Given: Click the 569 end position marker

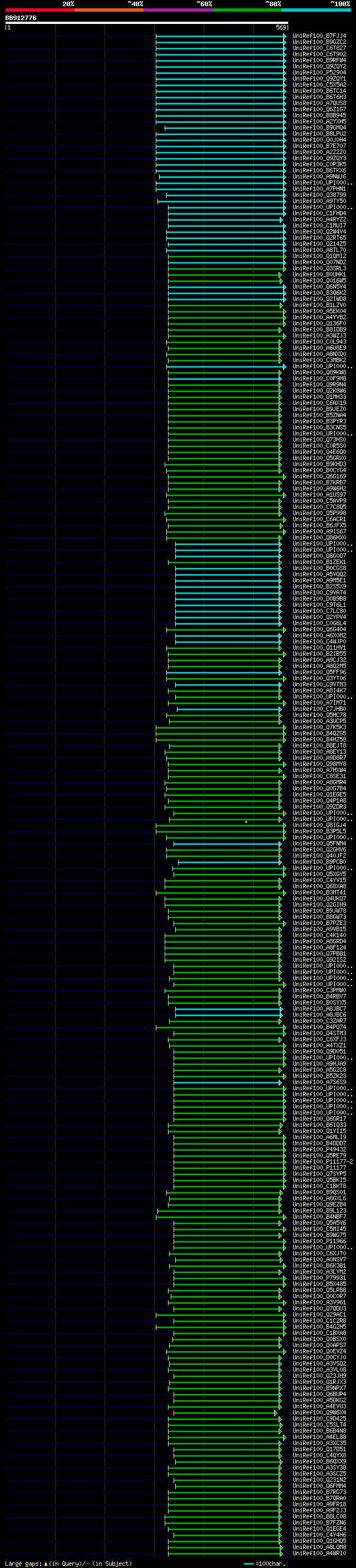Looking at the screenshot, I should point(281,27).
